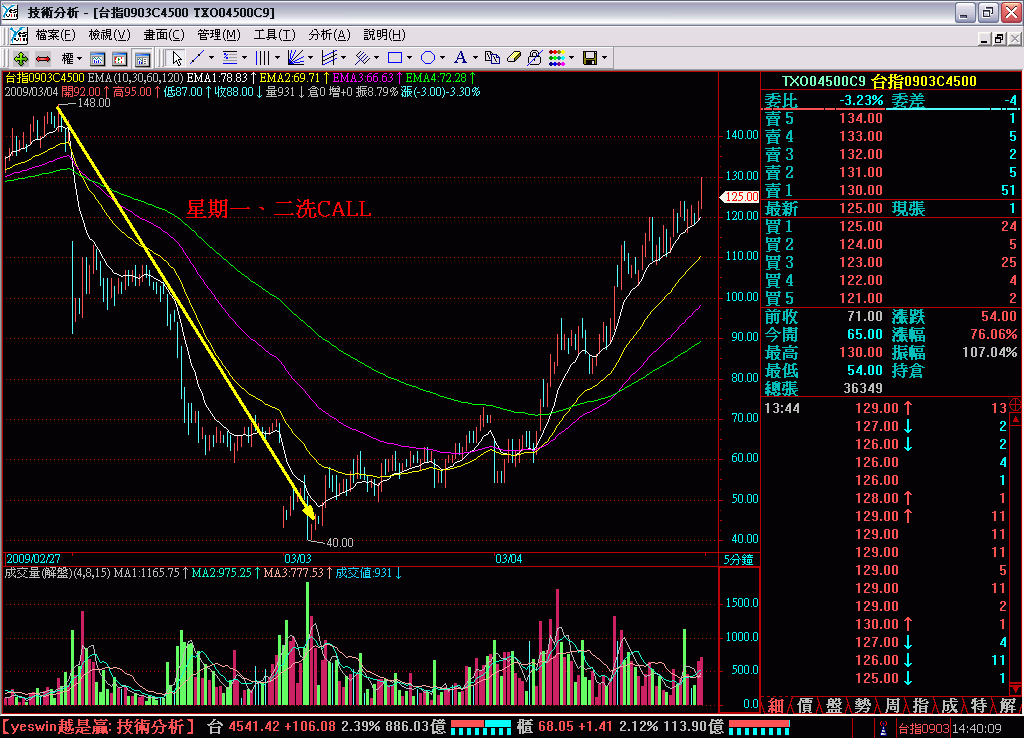Select the eraser tool
1024x738 pixels.
point(514,58)
